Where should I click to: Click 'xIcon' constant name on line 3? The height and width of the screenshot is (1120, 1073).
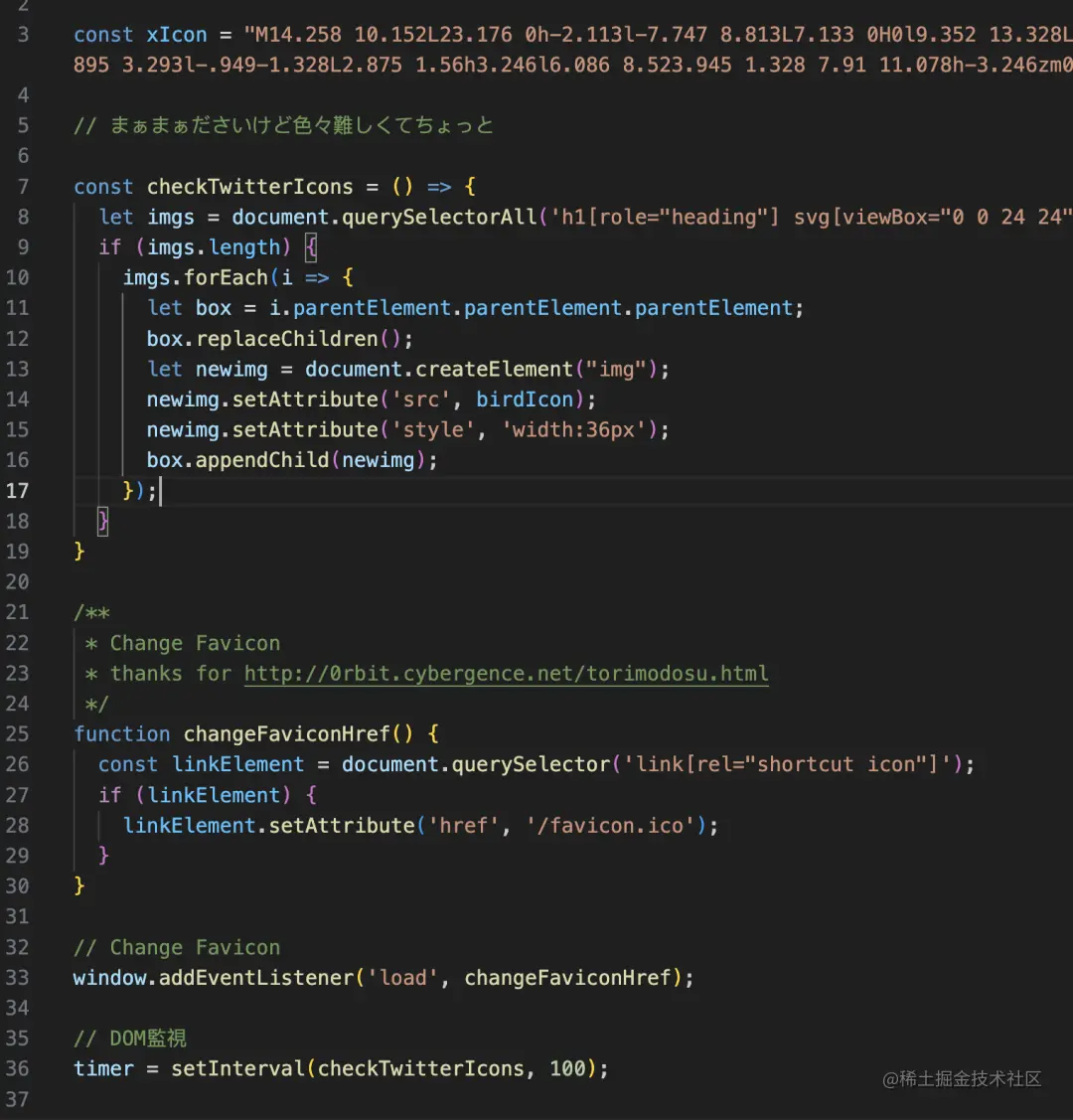pos(176,34)
